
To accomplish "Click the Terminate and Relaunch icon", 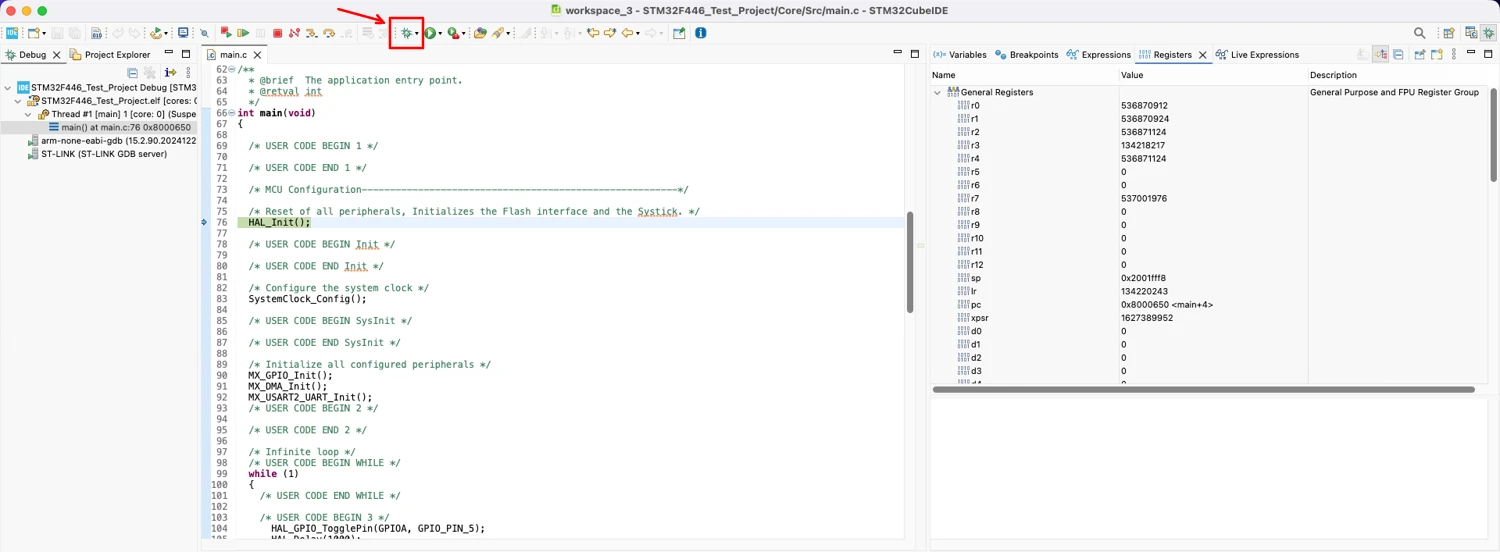I will [226, 33].
